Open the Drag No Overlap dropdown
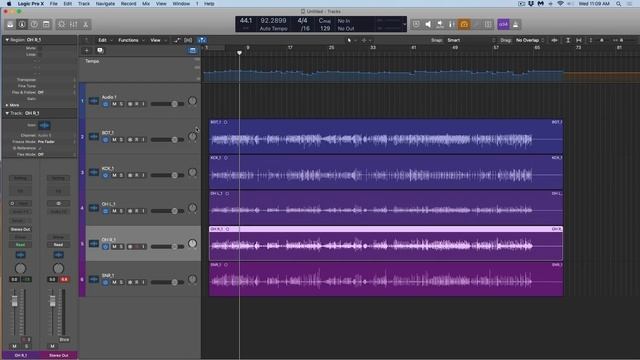This screenshot has width=640, height=360. [x=530, y=40]
